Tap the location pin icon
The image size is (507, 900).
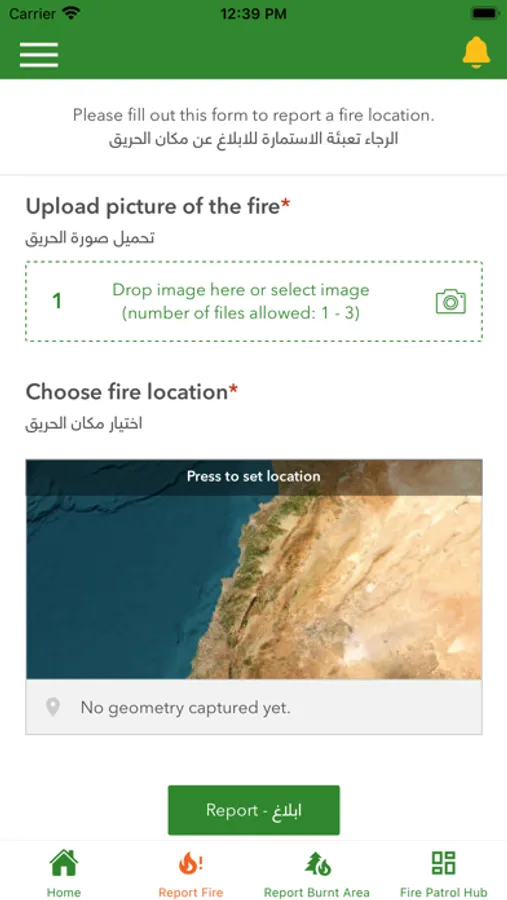[x=53, y=707]
